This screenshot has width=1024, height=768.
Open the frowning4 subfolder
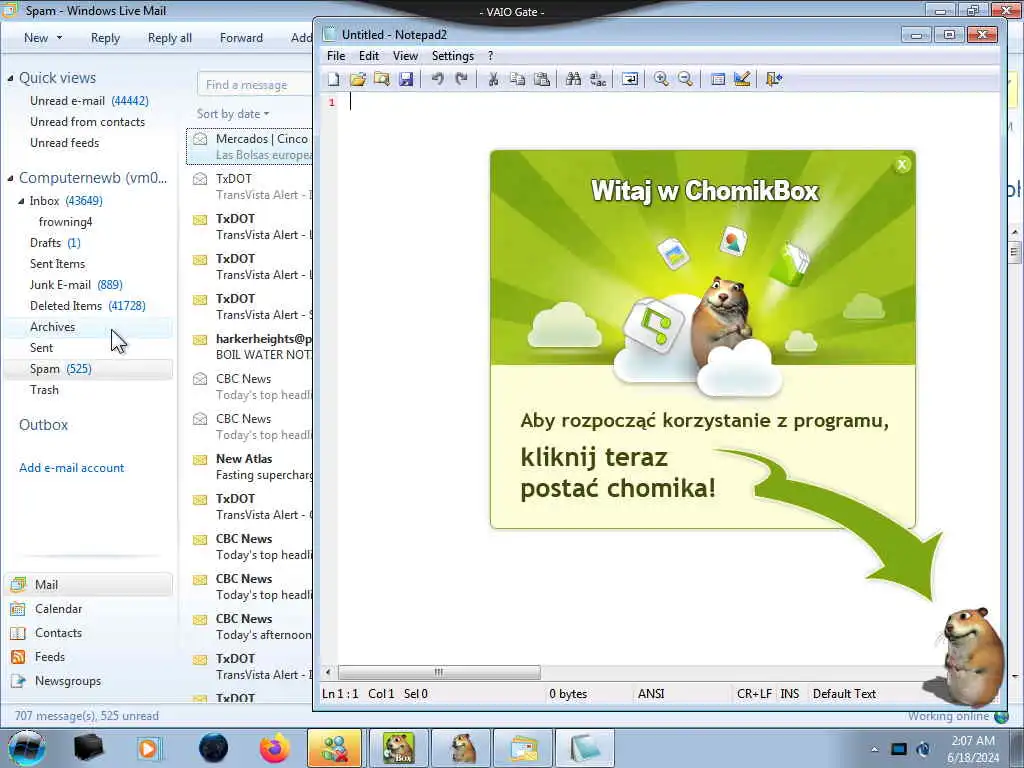click(65, 222)
